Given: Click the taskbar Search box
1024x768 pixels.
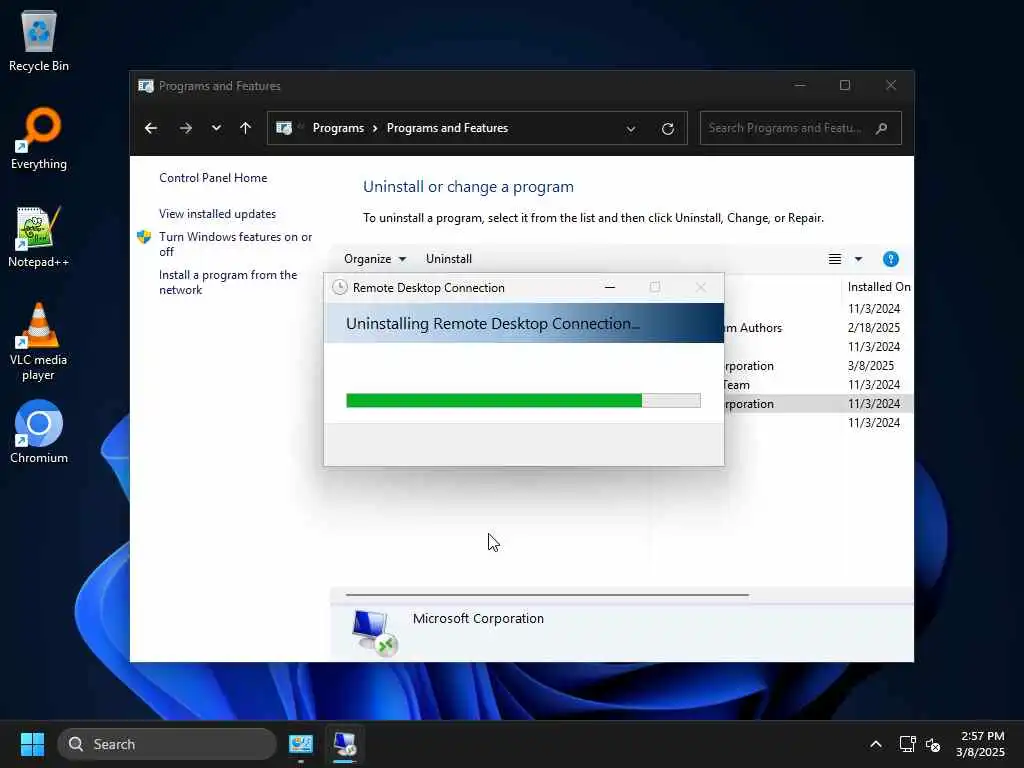Looking at the screenshot, I should coord(167,744).
